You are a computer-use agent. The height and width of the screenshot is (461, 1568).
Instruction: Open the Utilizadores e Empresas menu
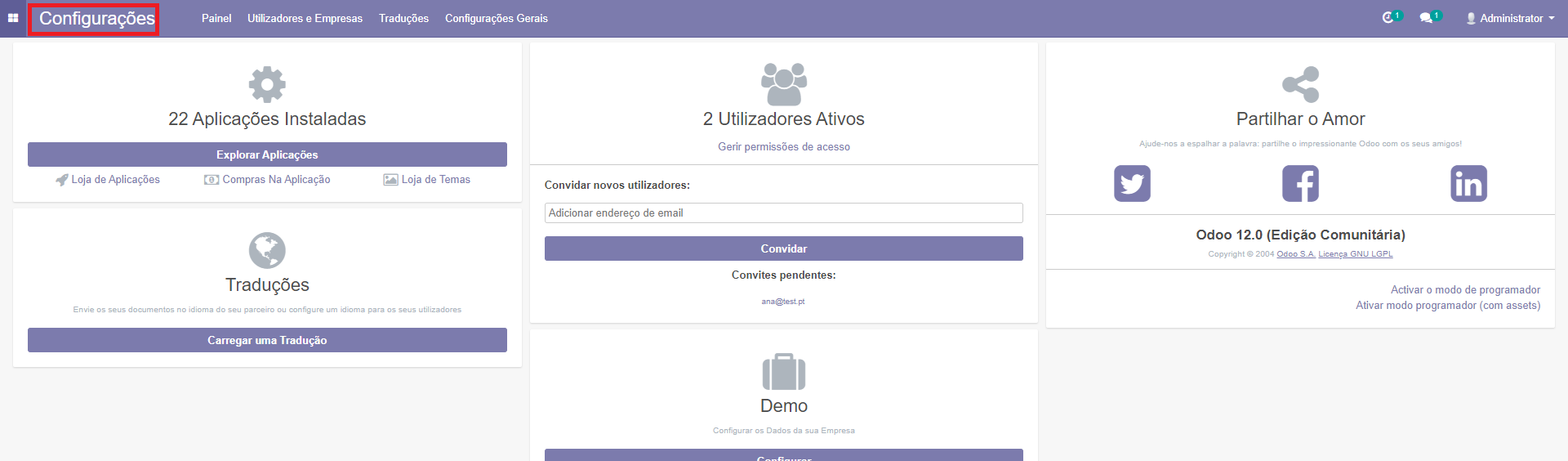pos(305,18)
